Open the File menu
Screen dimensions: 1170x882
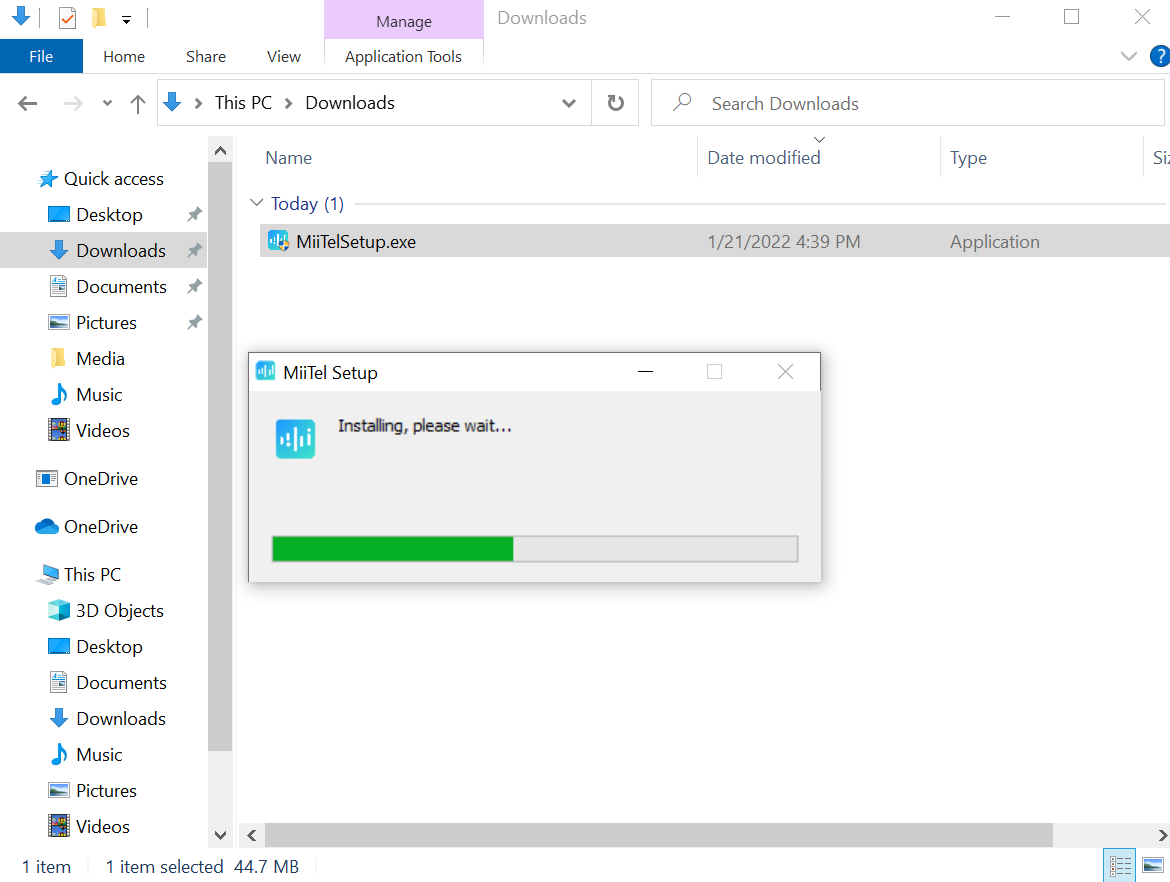[x=41, y=56]
